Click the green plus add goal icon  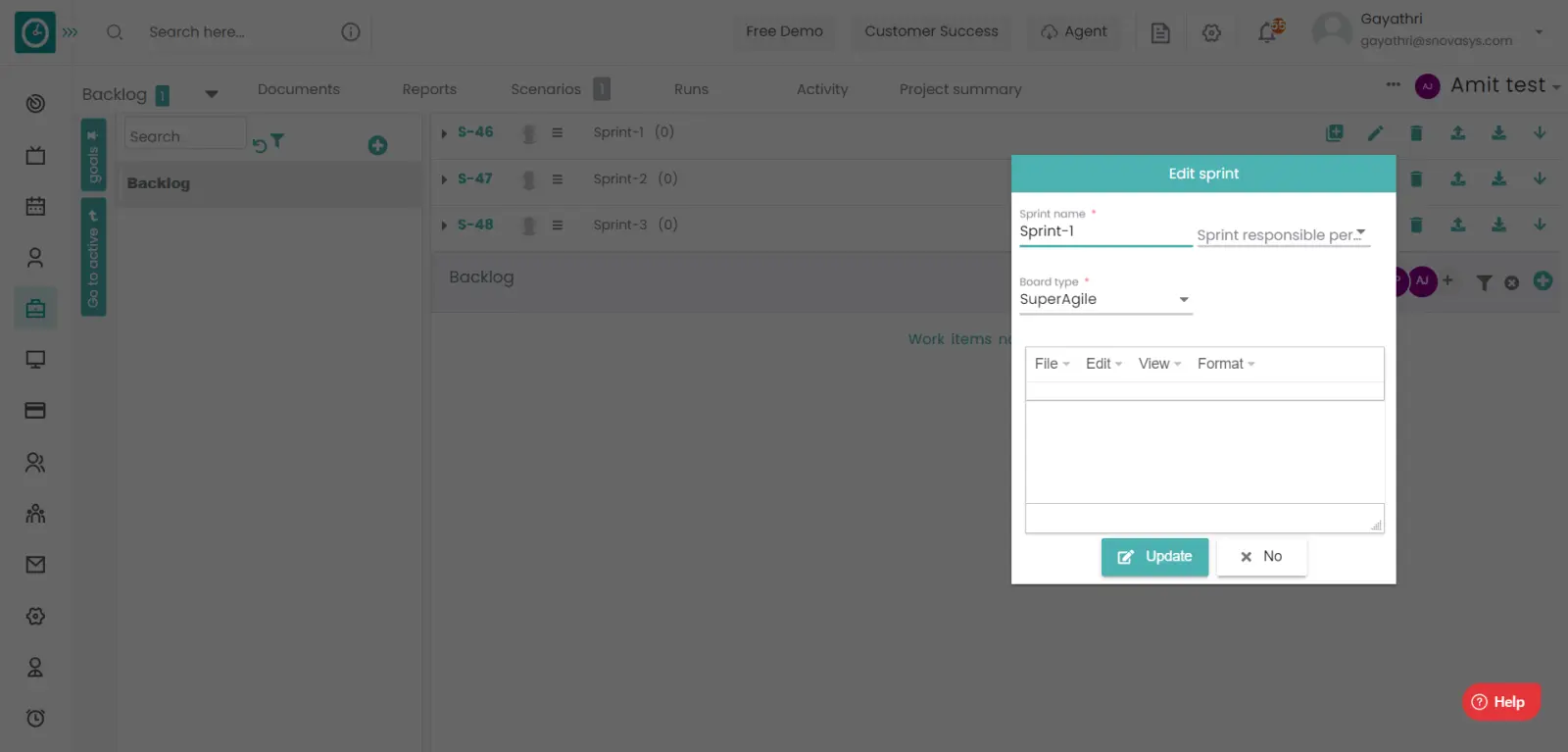(377, 145)
